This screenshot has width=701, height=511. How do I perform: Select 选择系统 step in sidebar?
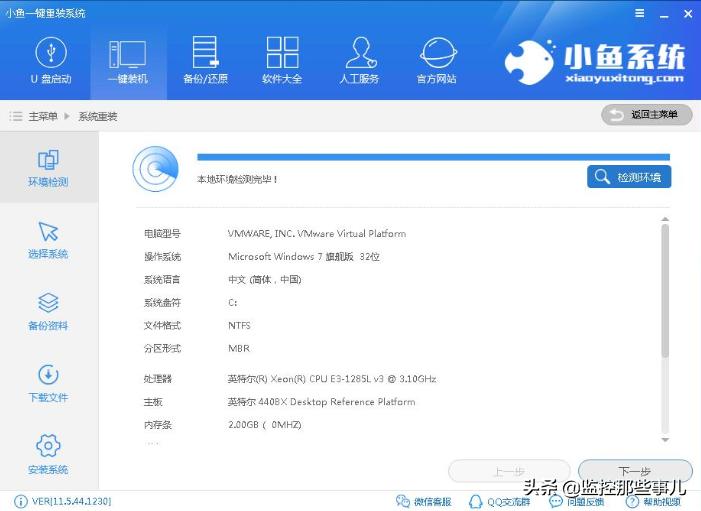(48, 240)
